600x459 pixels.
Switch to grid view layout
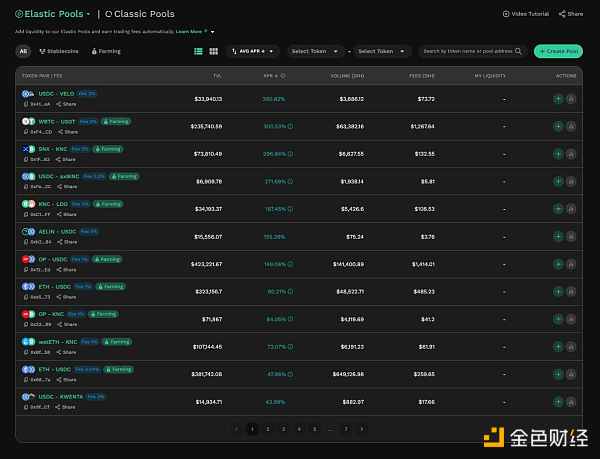(x=214, y=51)
